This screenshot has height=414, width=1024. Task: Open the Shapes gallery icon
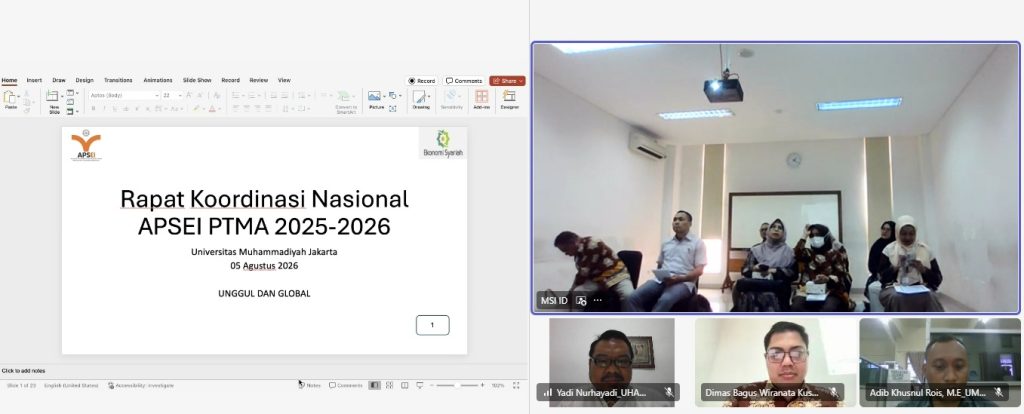pyautogui.click(x=392, y=95)
